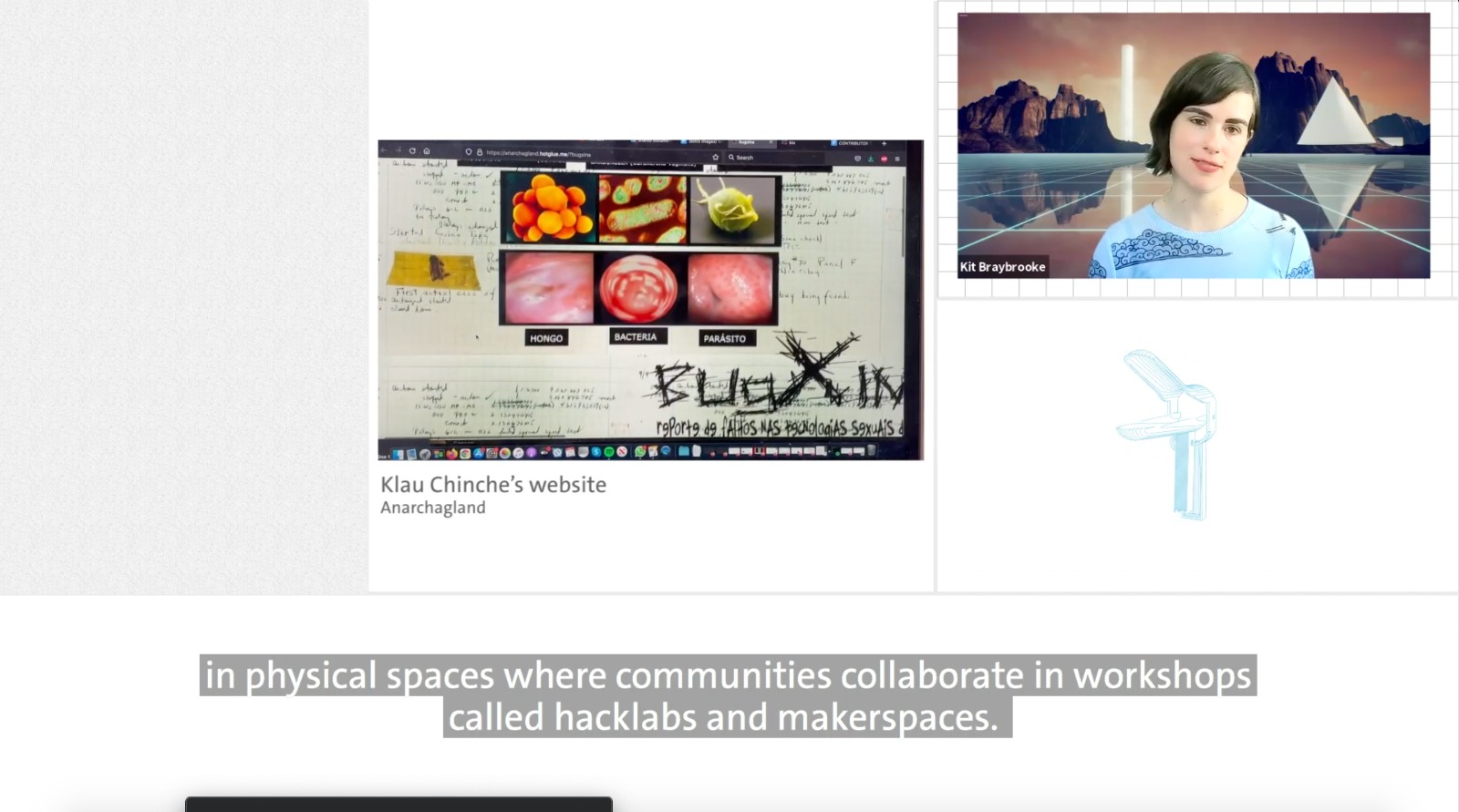Image resolution: width=1459 pixels, height=812 pixels.
Task: Click the Firefox icon in the dock
Action: (450, 453)
